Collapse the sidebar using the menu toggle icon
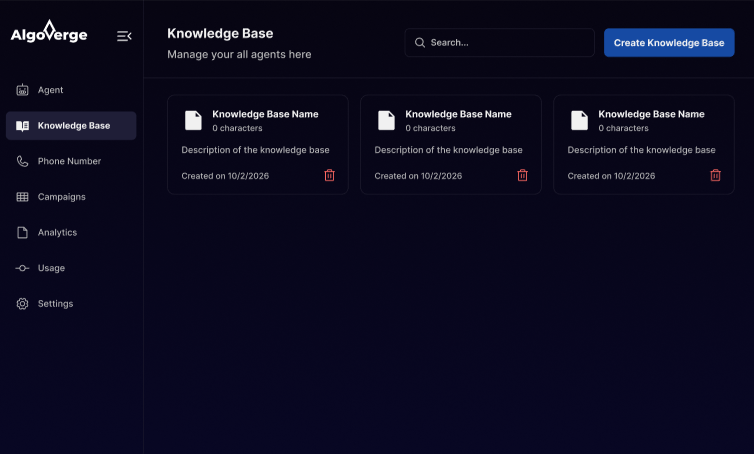The image size is (754, 454). pos(124,36)
